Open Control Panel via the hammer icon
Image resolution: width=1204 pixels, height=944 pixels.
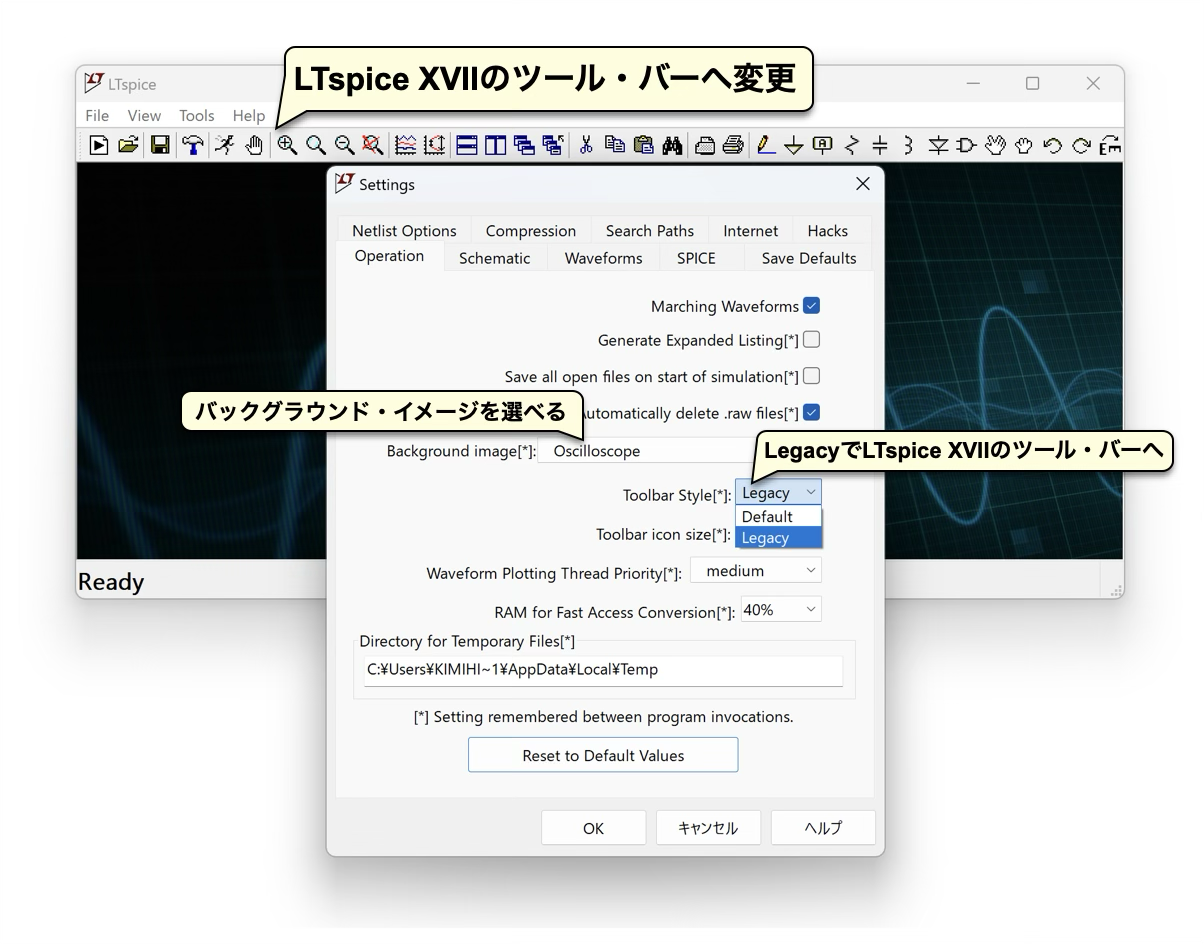pyautogui.click(x=192, y=145)
